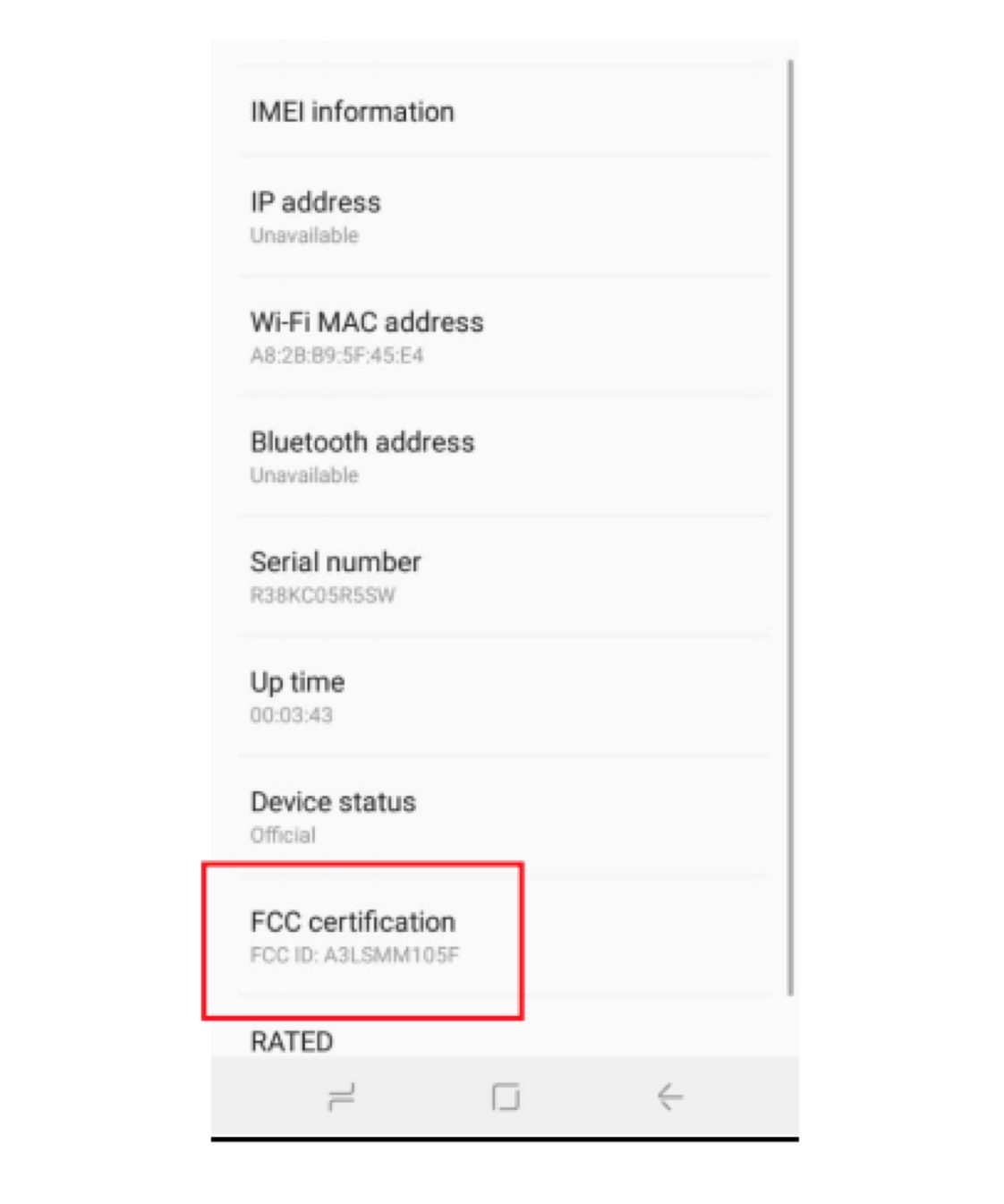This screenshot has height=1204, width=1004.
Task: Tap Unavailable under Bluetooth address
Action: point(304,475)
